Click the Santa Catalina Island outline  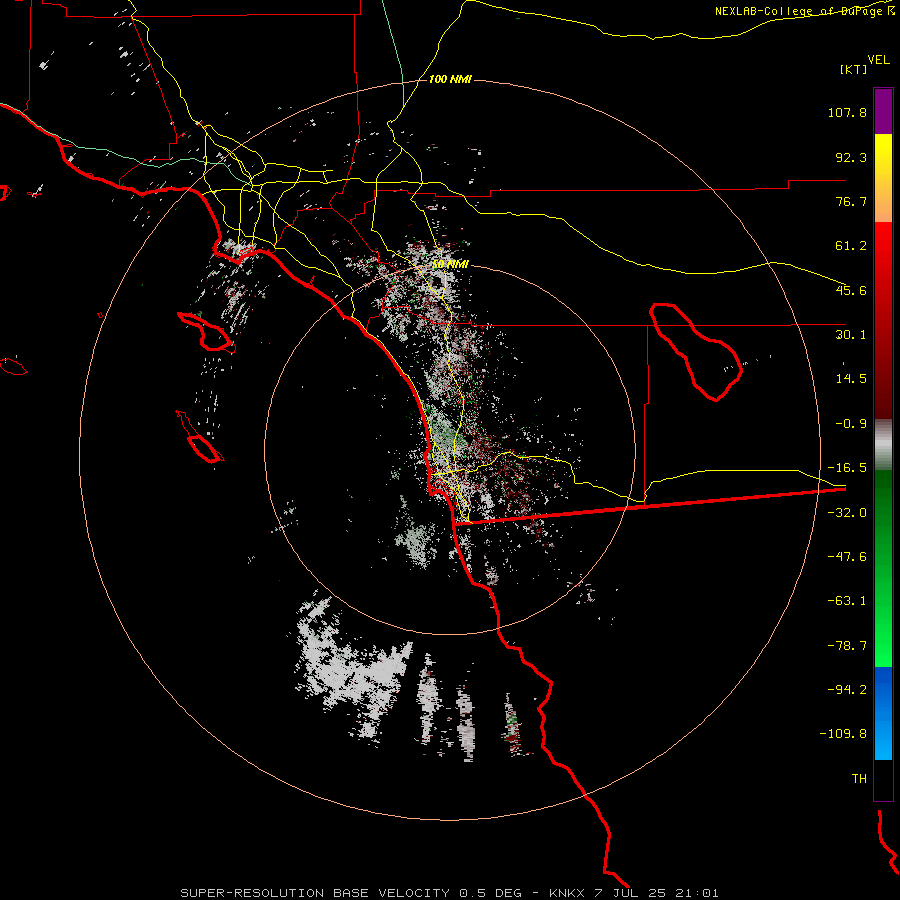click(x=205, y=333)
